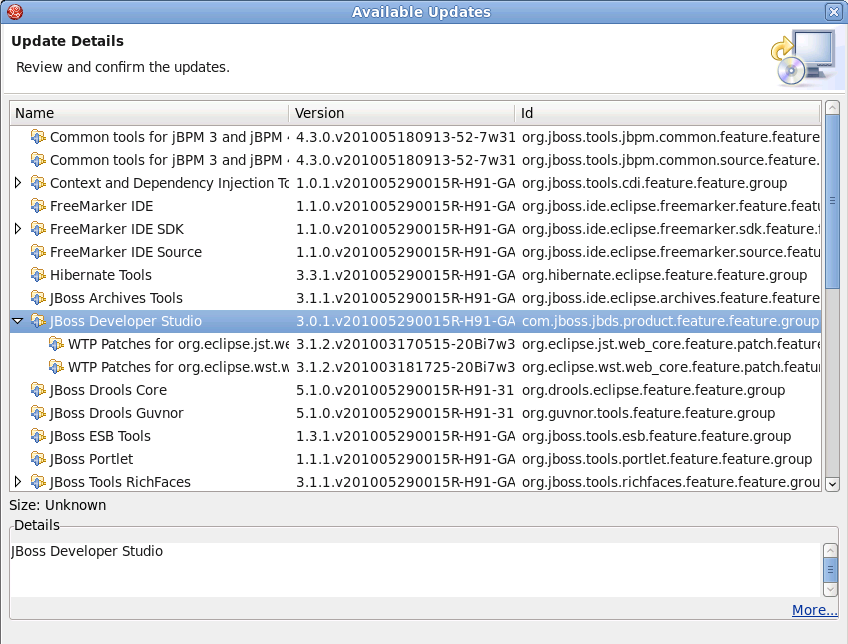Click the icon of jbpm.common.source.feature row
848x644 pixels.
(x=38, y=160)
